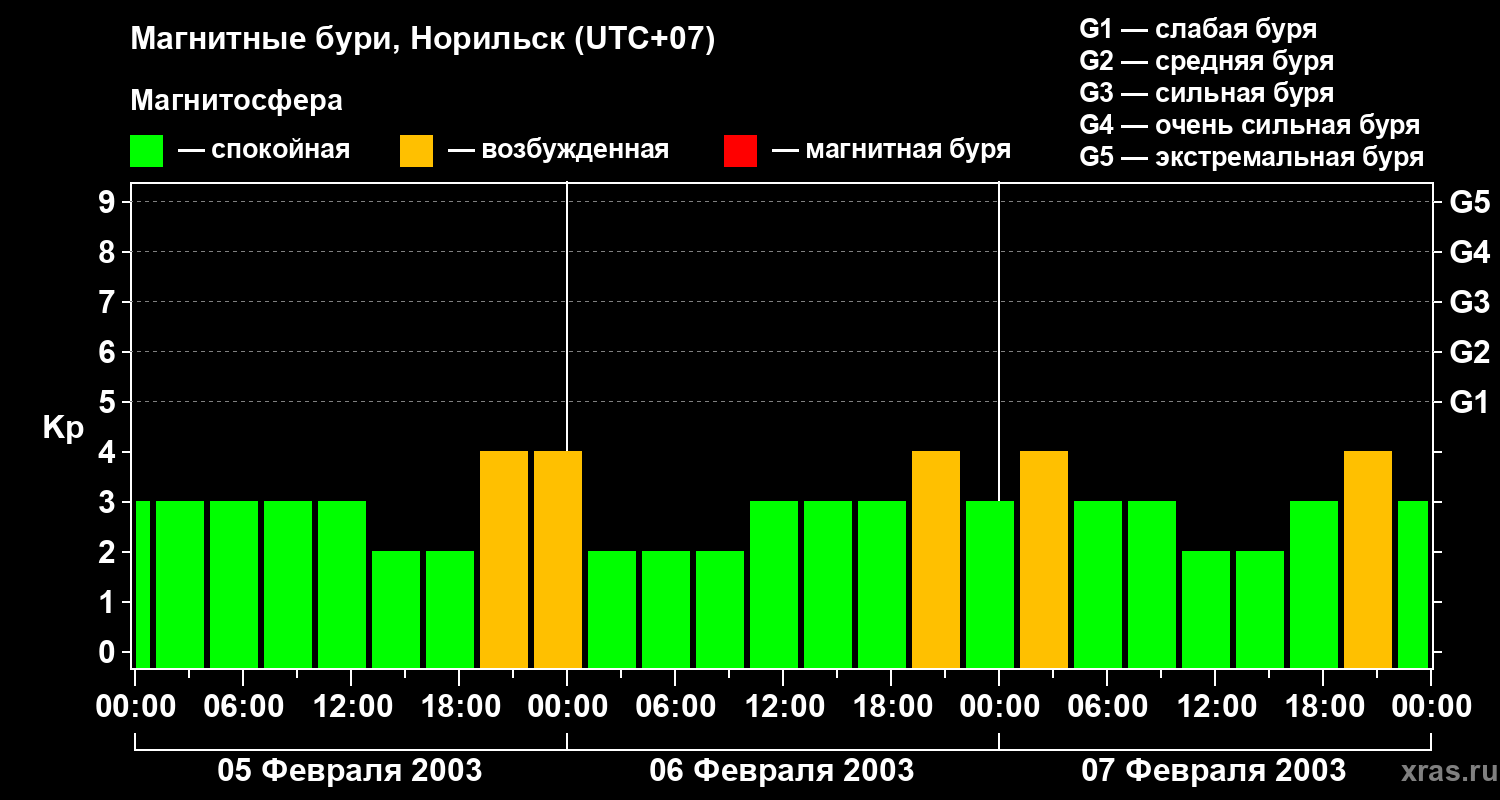Click 'G3 — сильная буря' legend line
The height and width of the screenshot is (800, 1500).
click(x=1206, y=93)
